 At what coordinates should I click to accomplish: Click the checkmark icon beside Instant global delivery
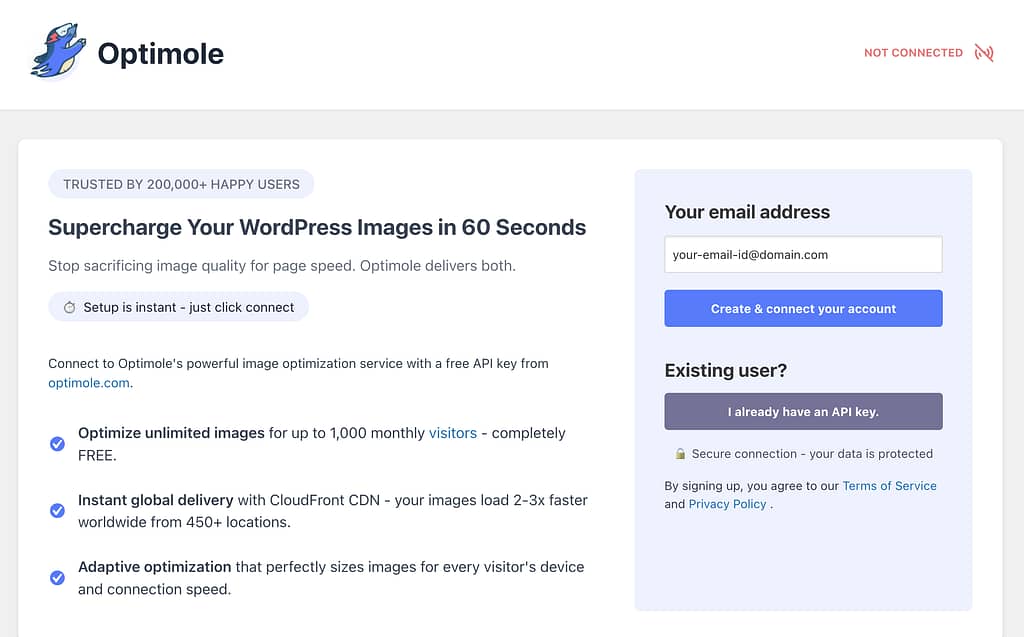[57, 510]
